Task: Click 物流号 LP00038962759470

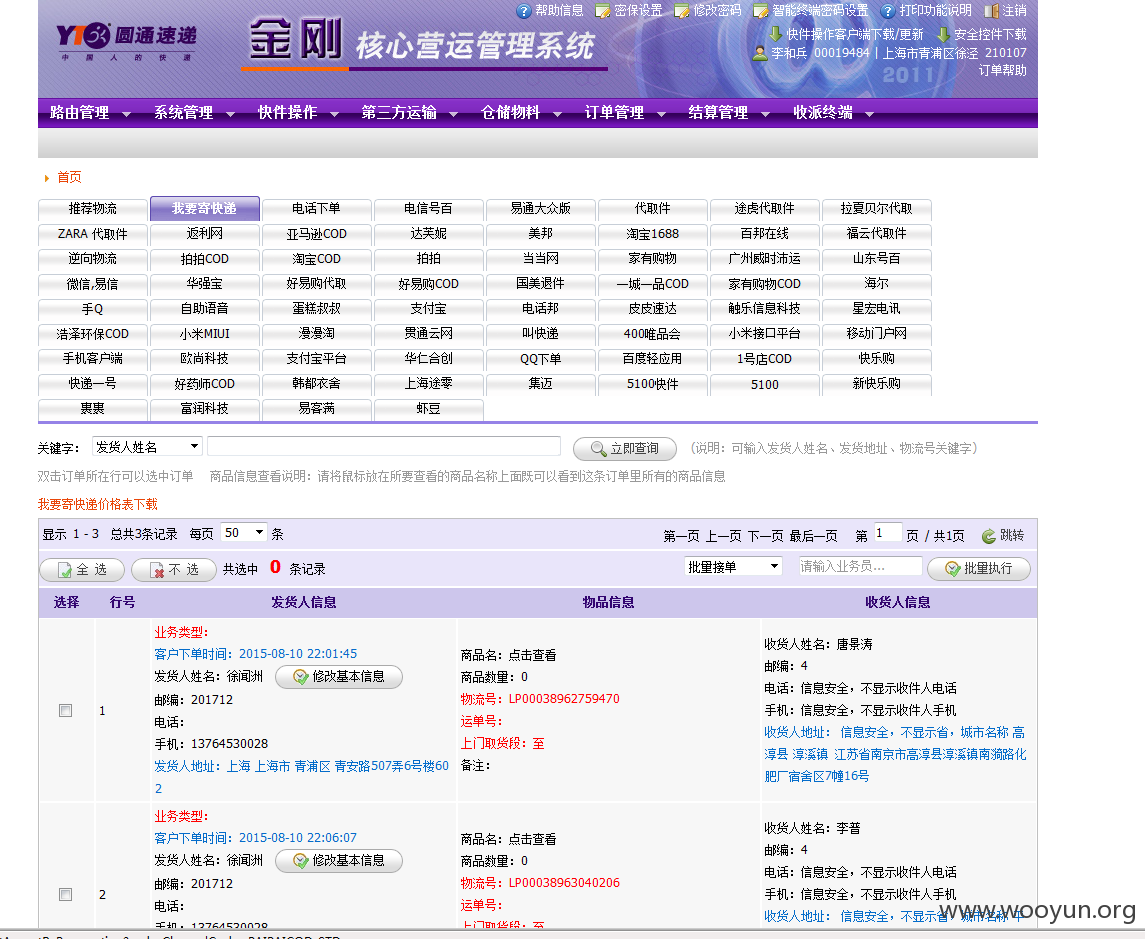Action: click(x=540, y=699)
